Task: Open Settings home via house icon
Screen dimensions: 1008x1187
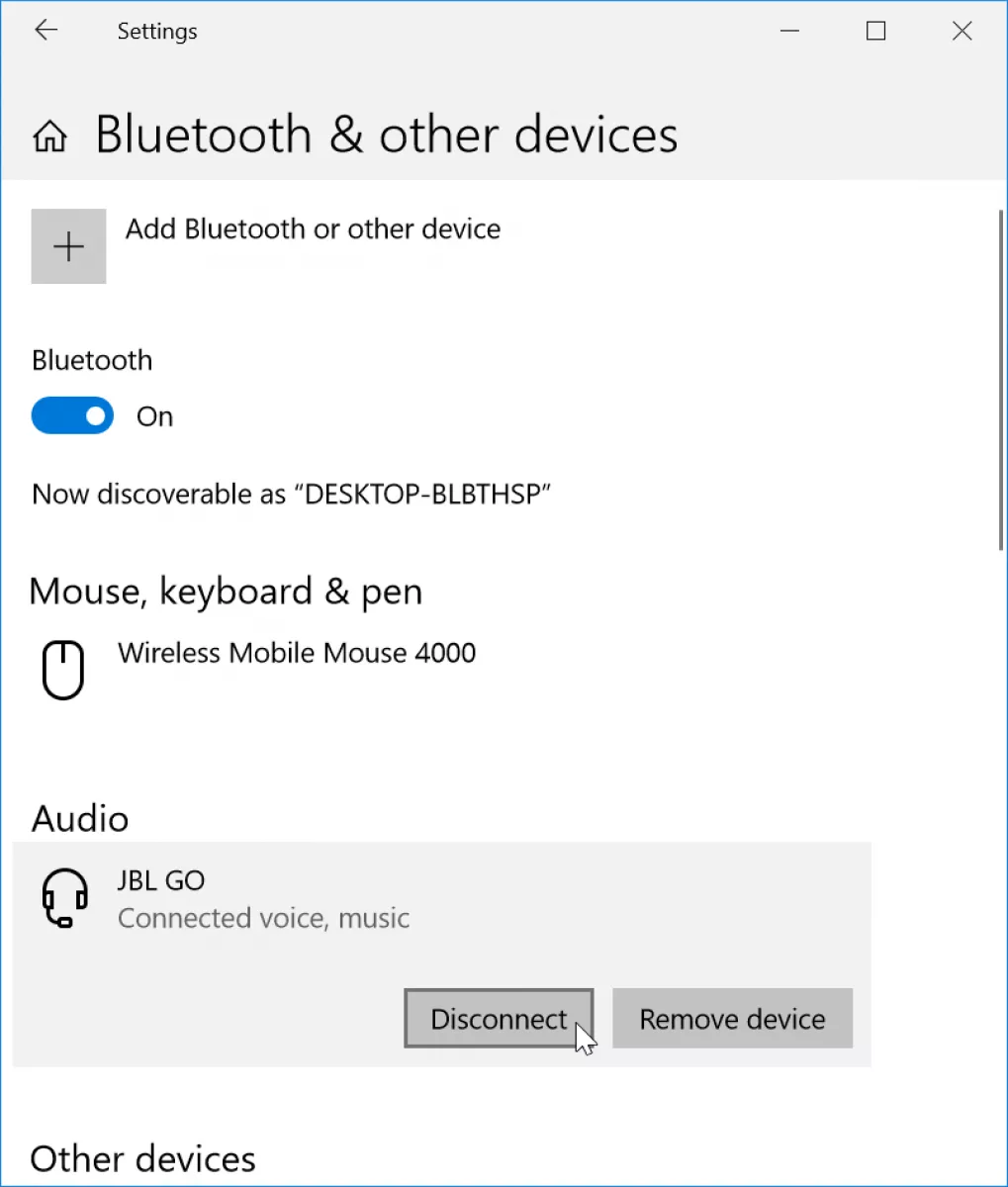Action: (x=50, y=137)
